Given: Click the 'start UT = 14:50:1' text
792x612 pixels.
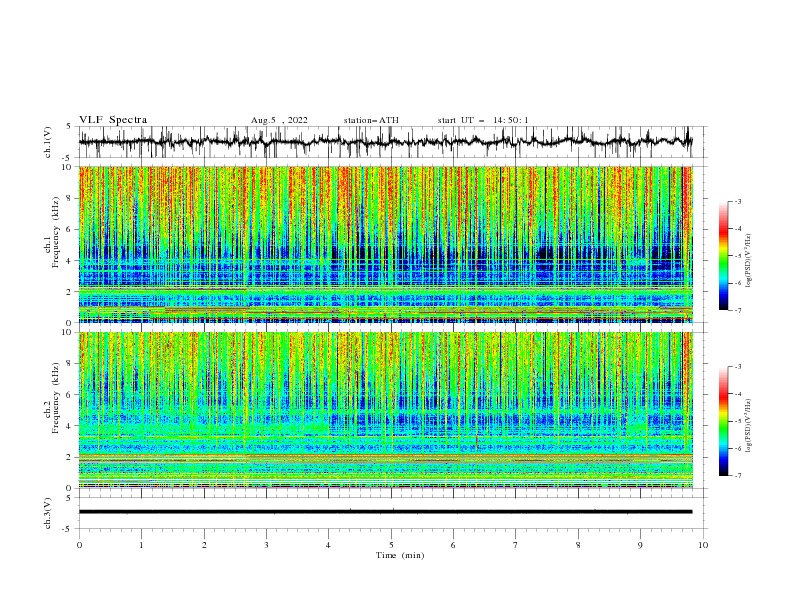Looking at the screenshot, I should [x=483, y=120].
